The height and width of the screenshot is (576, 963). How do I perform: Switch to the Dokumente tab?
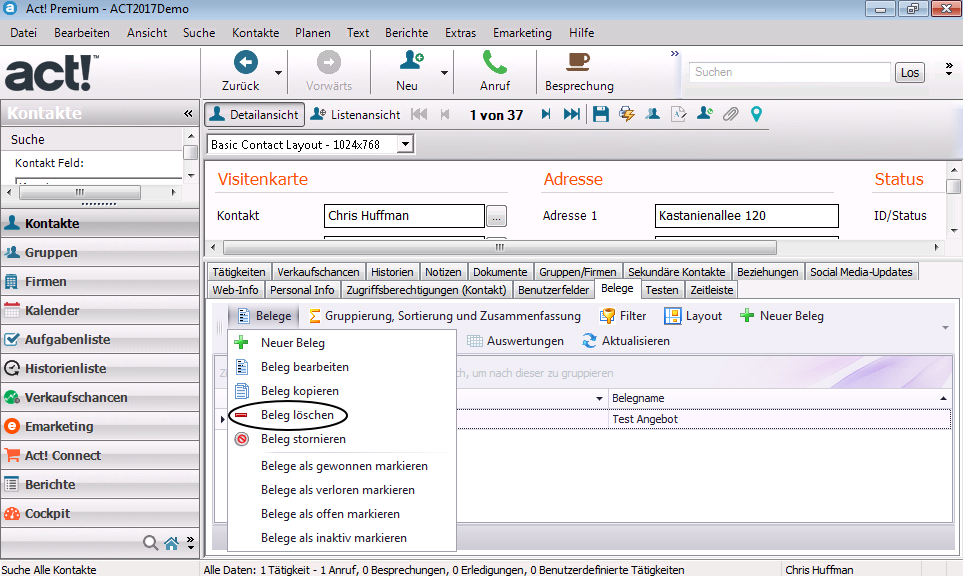[x=500, y=272]
